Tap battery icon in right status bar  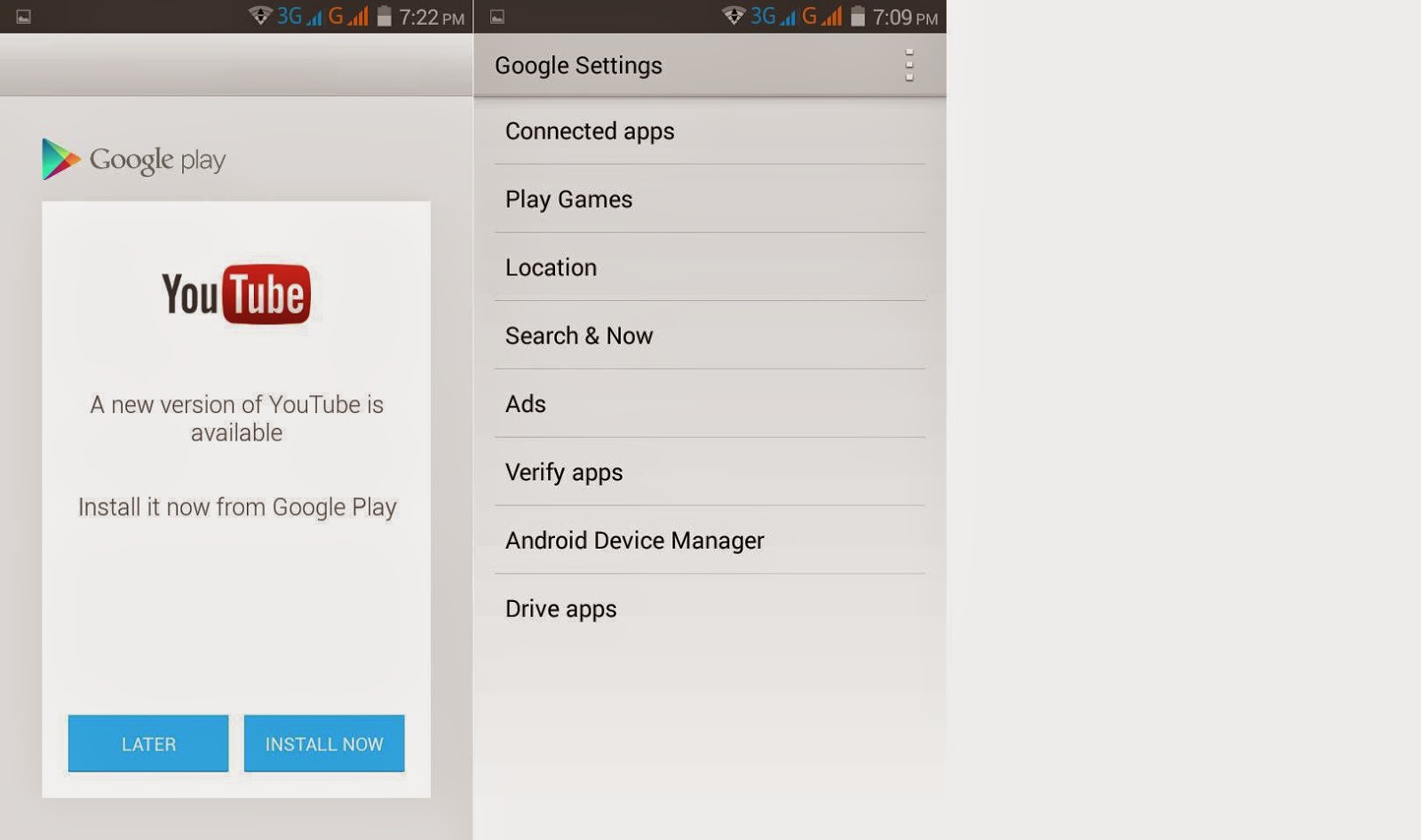(857, 16)
